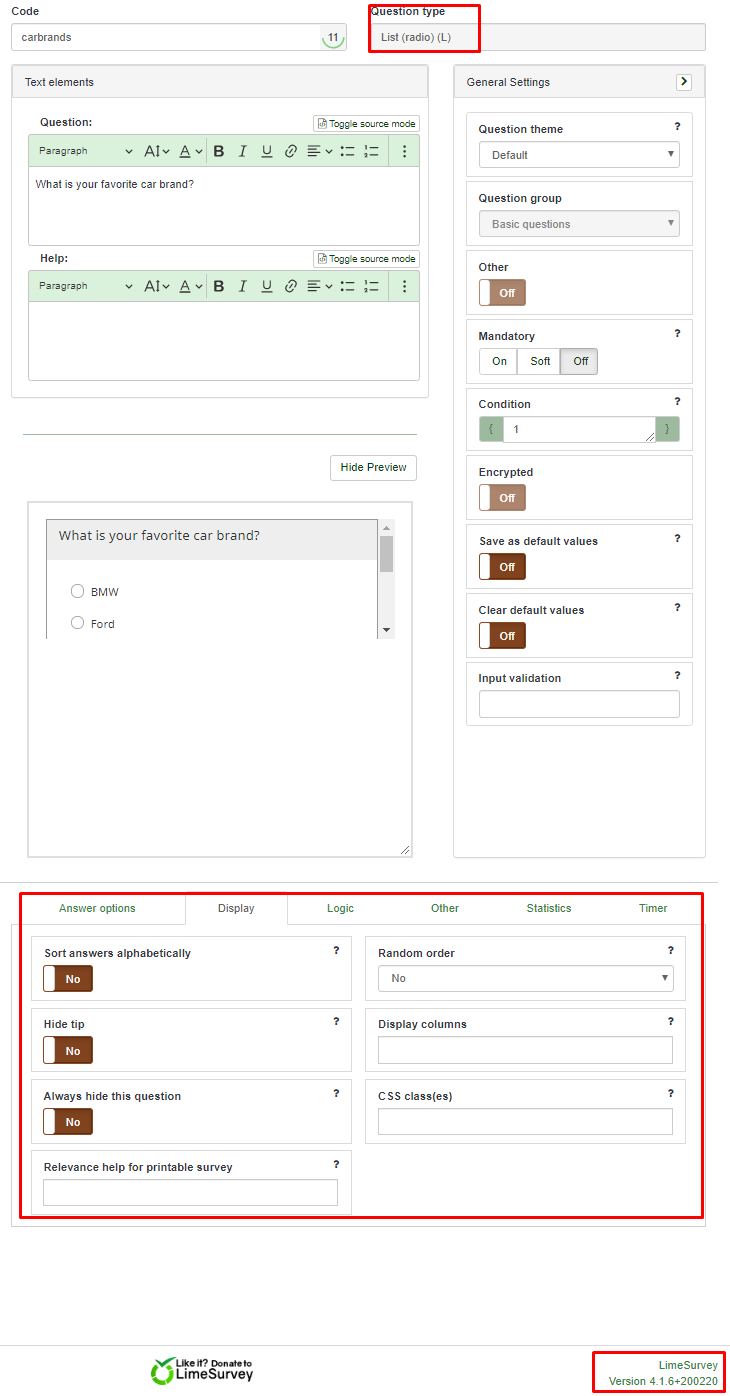Toggle source mode for Help editor
This screenshot has width=730, height=1396.
(x=366, y=259)
